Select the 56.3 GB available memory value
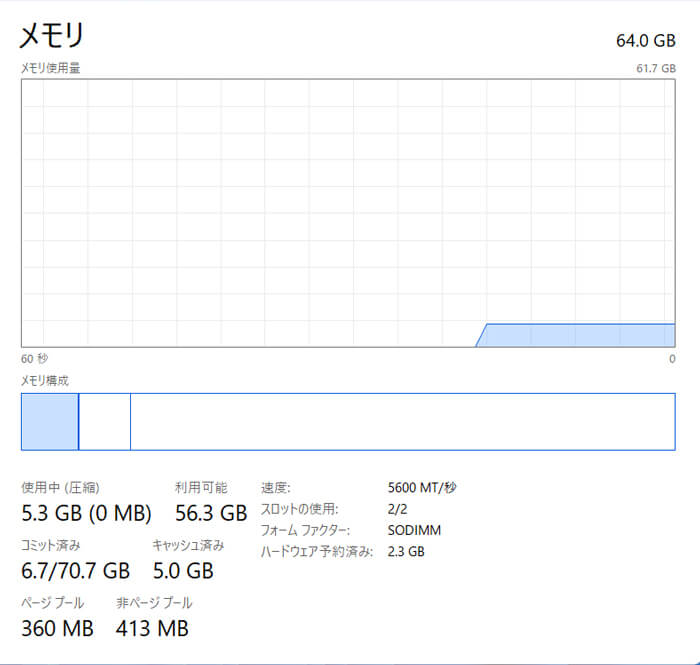The width and height of the screenshot is (700, 665). click(210, 514)
